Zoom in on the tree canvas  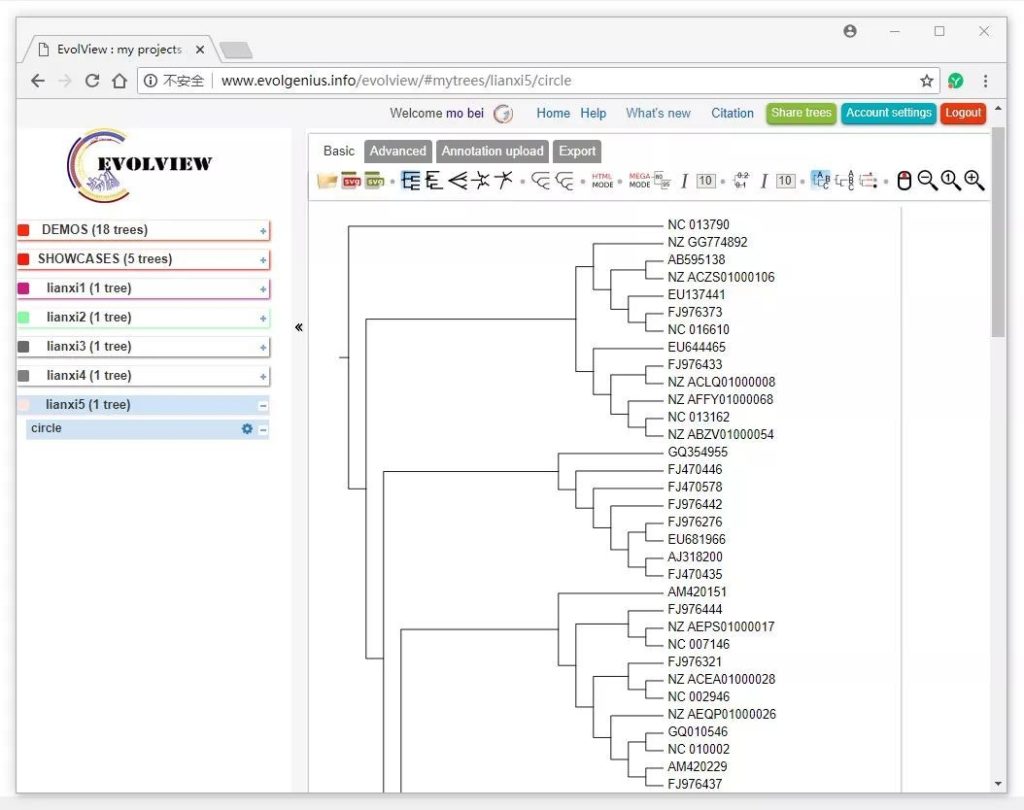pos(972,182)
